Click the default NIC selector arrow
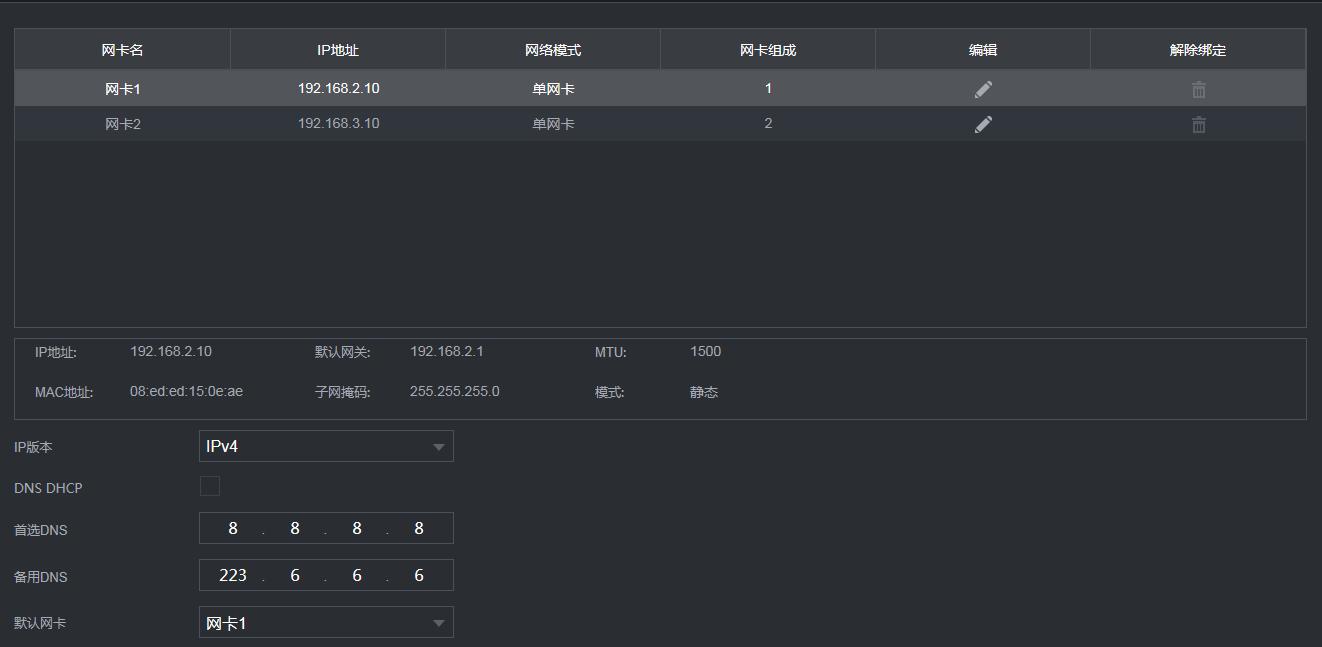The image size is (1322, 647). tap(438, 621)
